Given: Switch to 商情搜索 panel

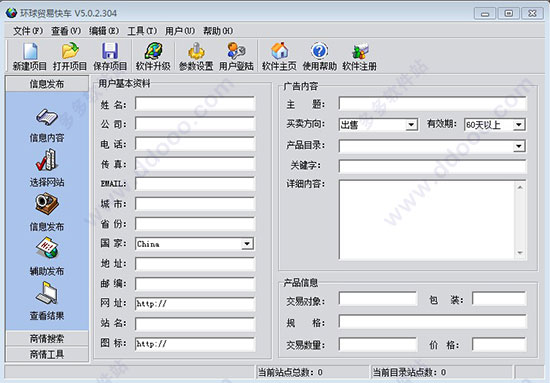Looking at the screenshot, I should tap(47, 338).
